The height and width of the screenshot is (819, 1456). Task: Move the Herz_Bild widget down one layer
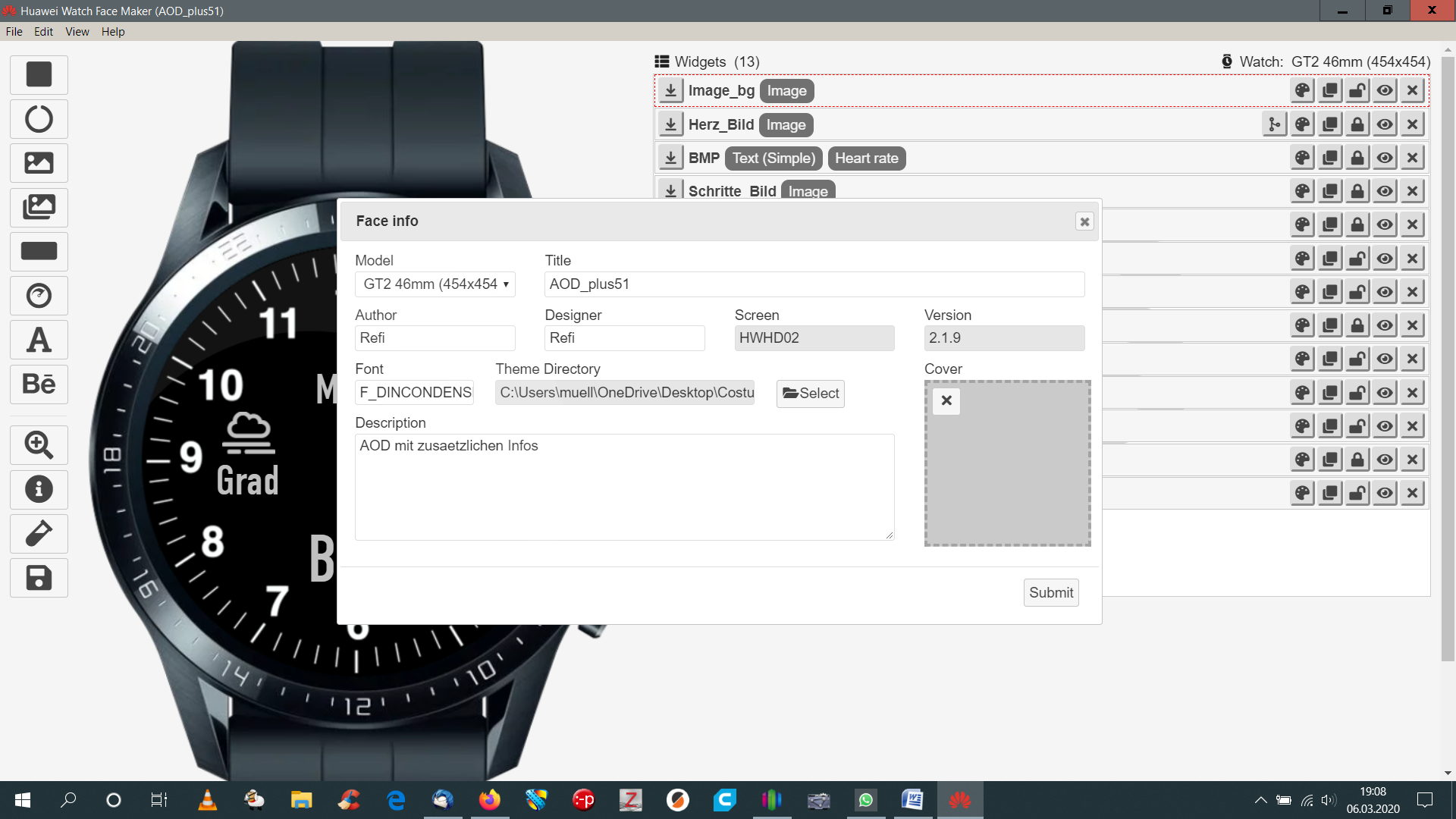[670, 124]
